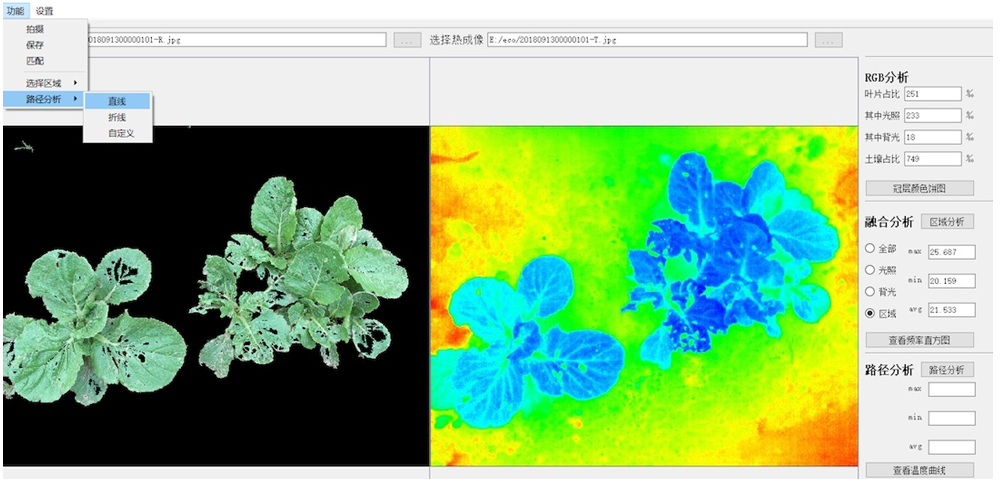Expand the 路径分析 submenu item
The height and width of the screenshot is (483, 1000).
pos(44,99)
